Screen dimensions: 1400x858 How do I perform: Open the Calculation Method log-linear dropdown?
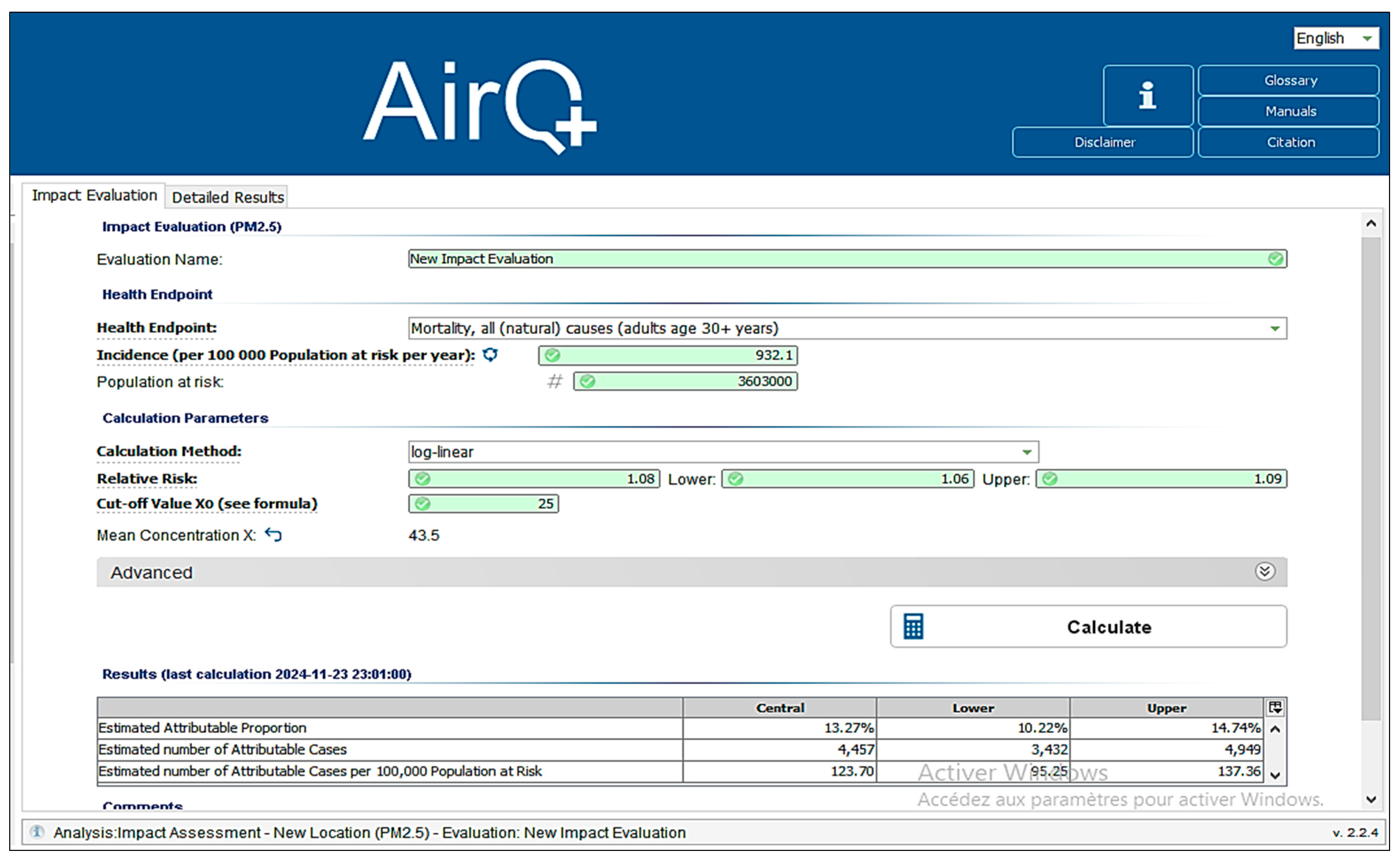pyautogui.click(x=1026, y=452)
